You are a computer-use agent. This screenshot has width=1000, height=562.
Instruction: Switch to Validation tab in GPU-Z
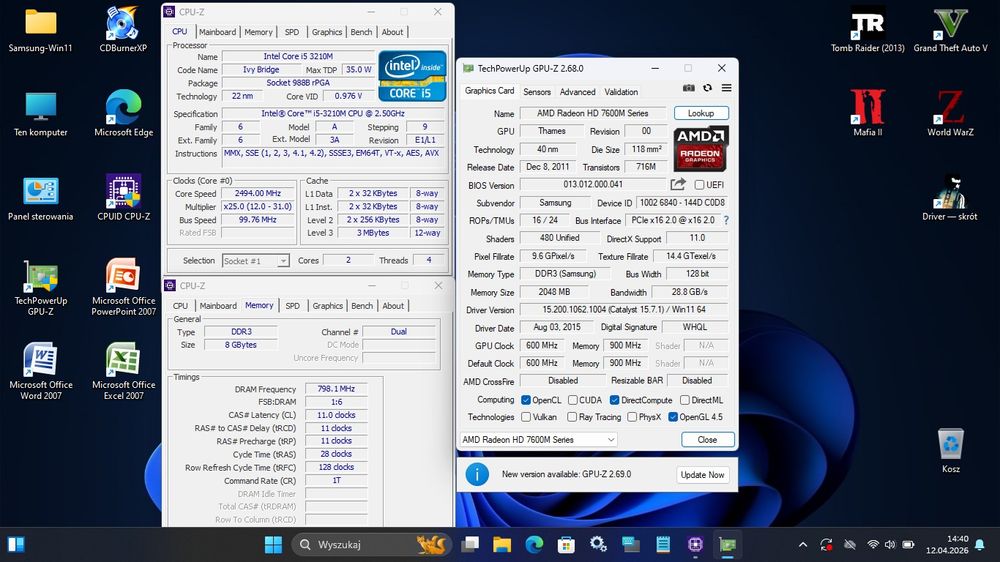coord(621,92)
